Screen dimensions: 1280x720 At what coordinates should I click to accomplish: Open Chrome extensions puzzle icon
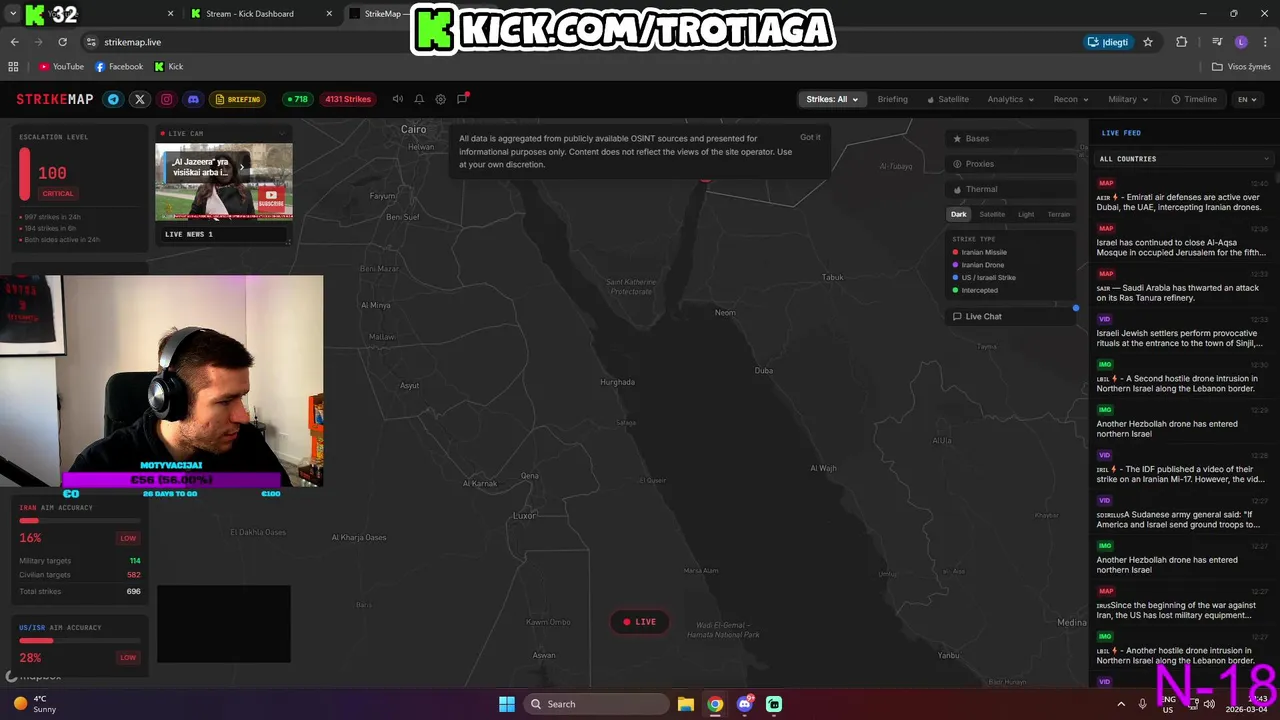tap(1182, 42)
